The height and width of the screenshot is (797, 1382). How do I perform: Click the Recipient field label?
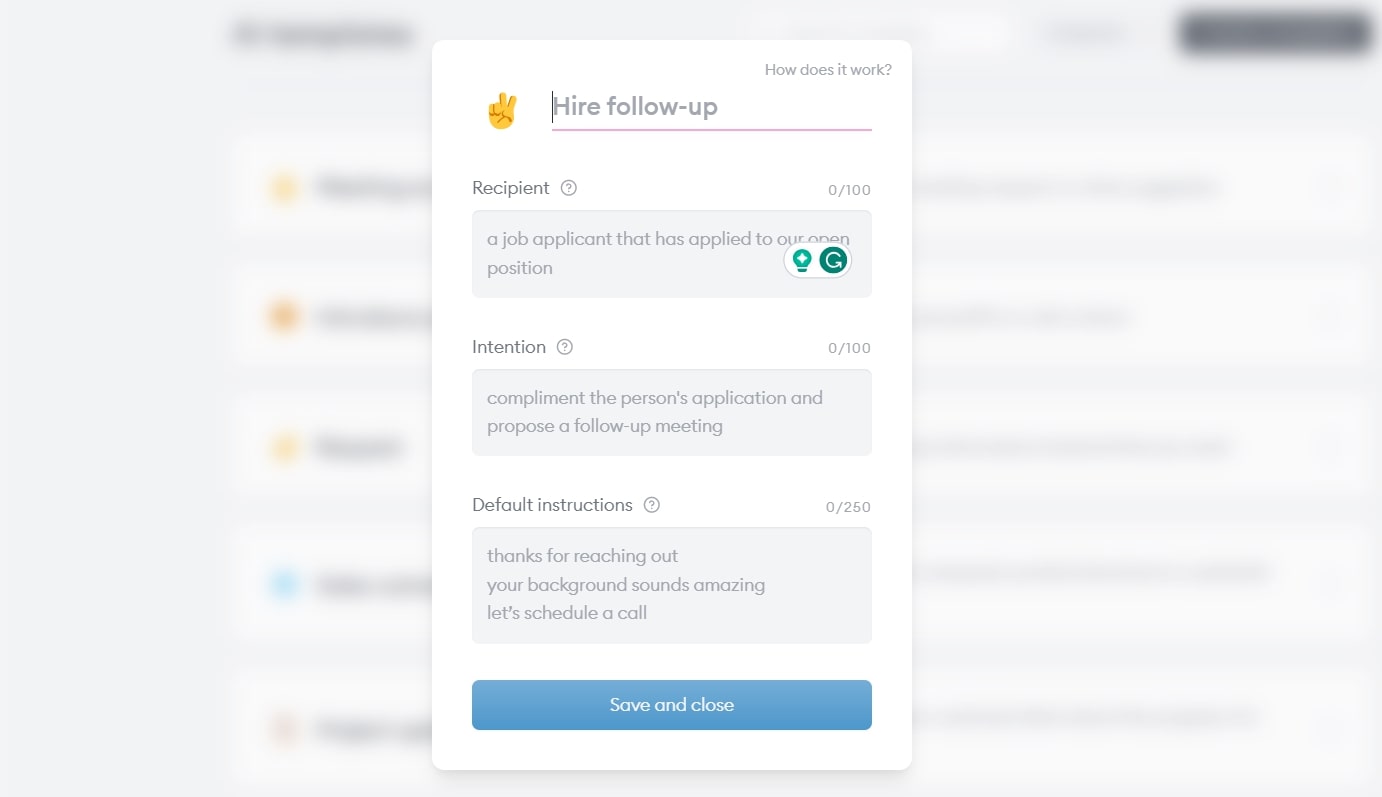tap(510, 188)
